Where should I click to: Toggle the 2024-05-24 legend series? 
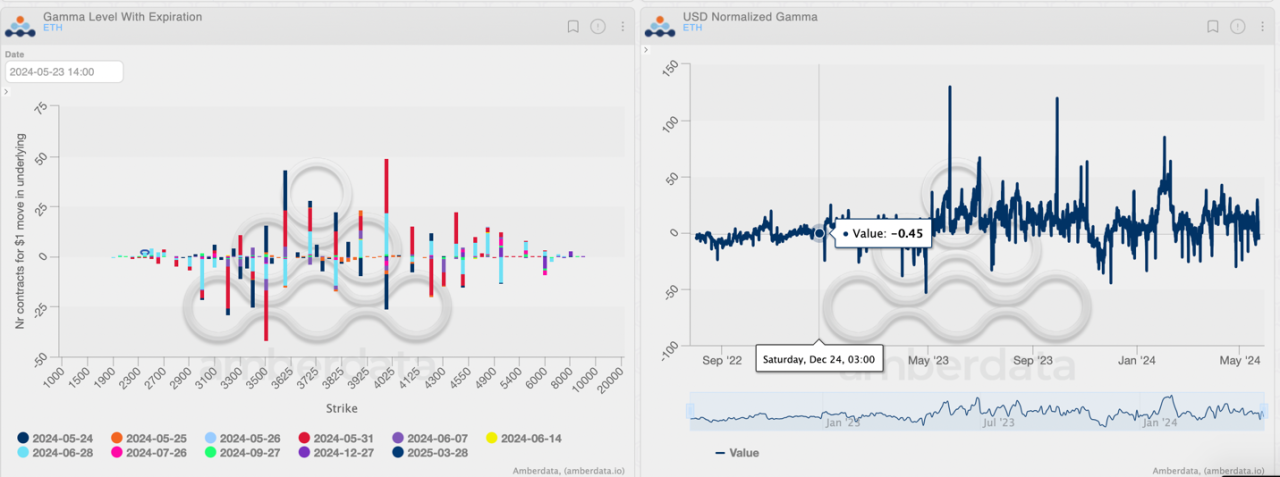(55, 437)
